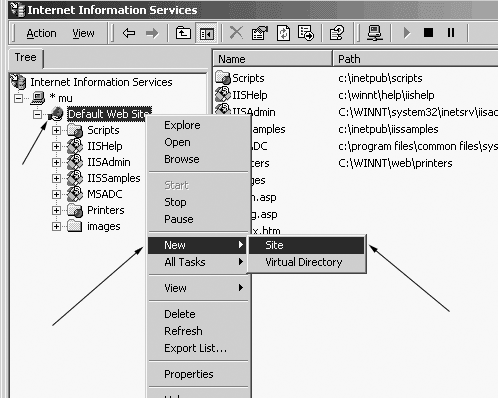Open the Action menu

(41, 33)
